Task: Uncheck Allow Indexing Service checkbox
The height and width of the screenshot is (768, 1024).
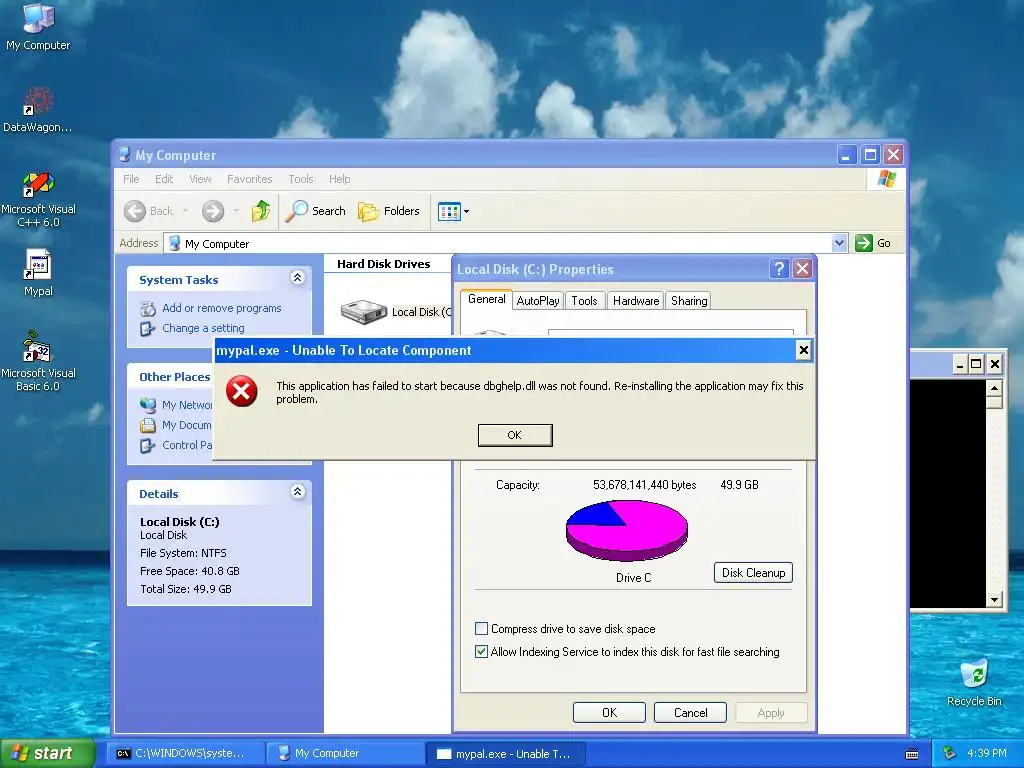Action: [481, 652]
